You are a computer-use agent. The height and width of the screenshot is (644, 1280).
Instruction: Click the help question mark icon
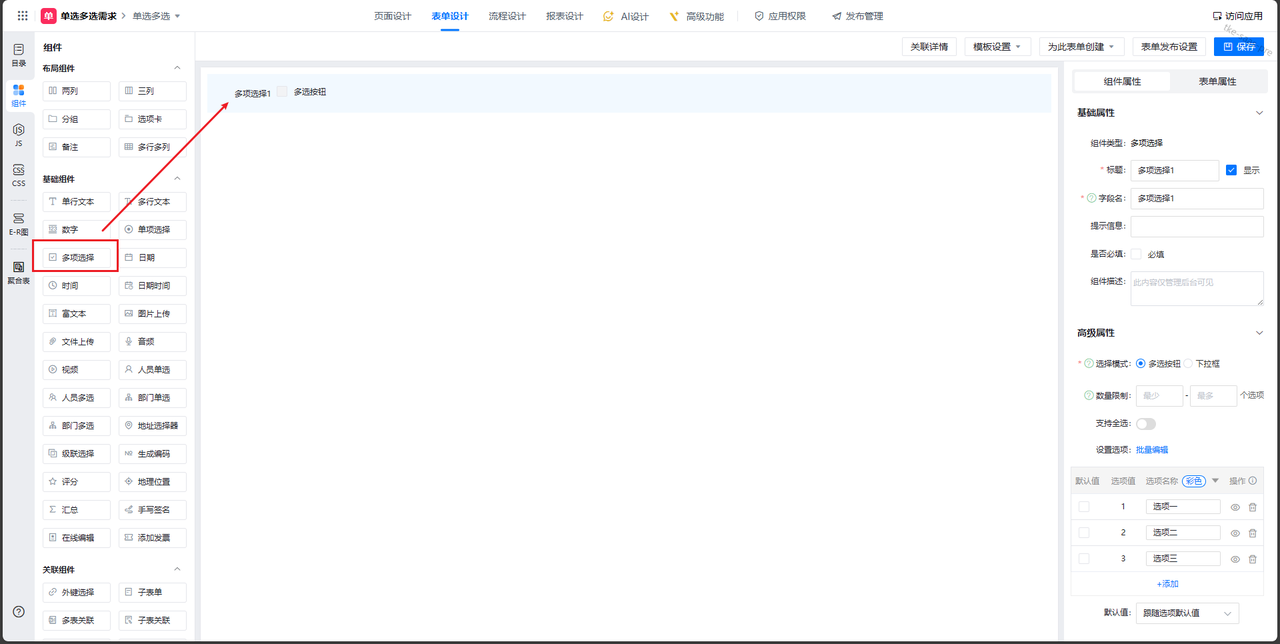coord(18,611)
